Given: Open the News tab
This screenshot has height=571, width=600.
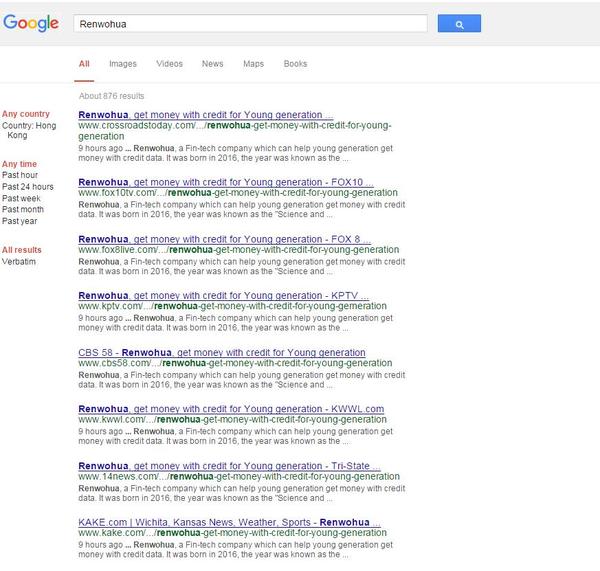Looking at the screenshot, I should [213, 64].
